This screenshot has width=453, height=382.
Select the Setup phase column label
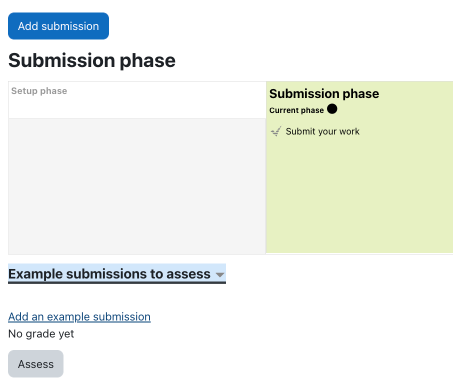pyautogui.click(x=39, y=91)
